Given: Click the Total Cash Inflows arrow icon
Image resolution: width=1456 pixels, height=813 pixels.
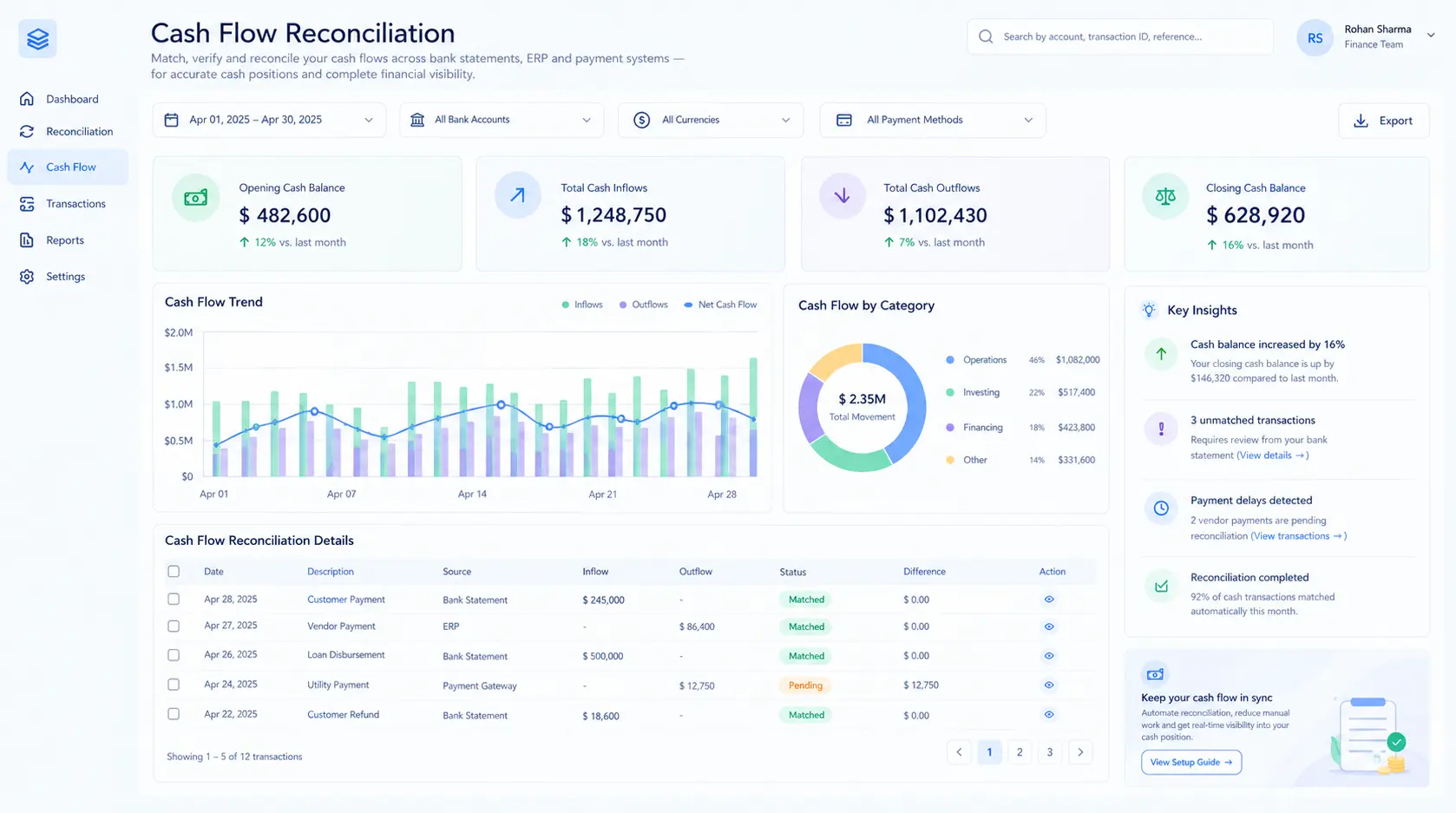Looking at the screenshot, I should coord(517,195).
